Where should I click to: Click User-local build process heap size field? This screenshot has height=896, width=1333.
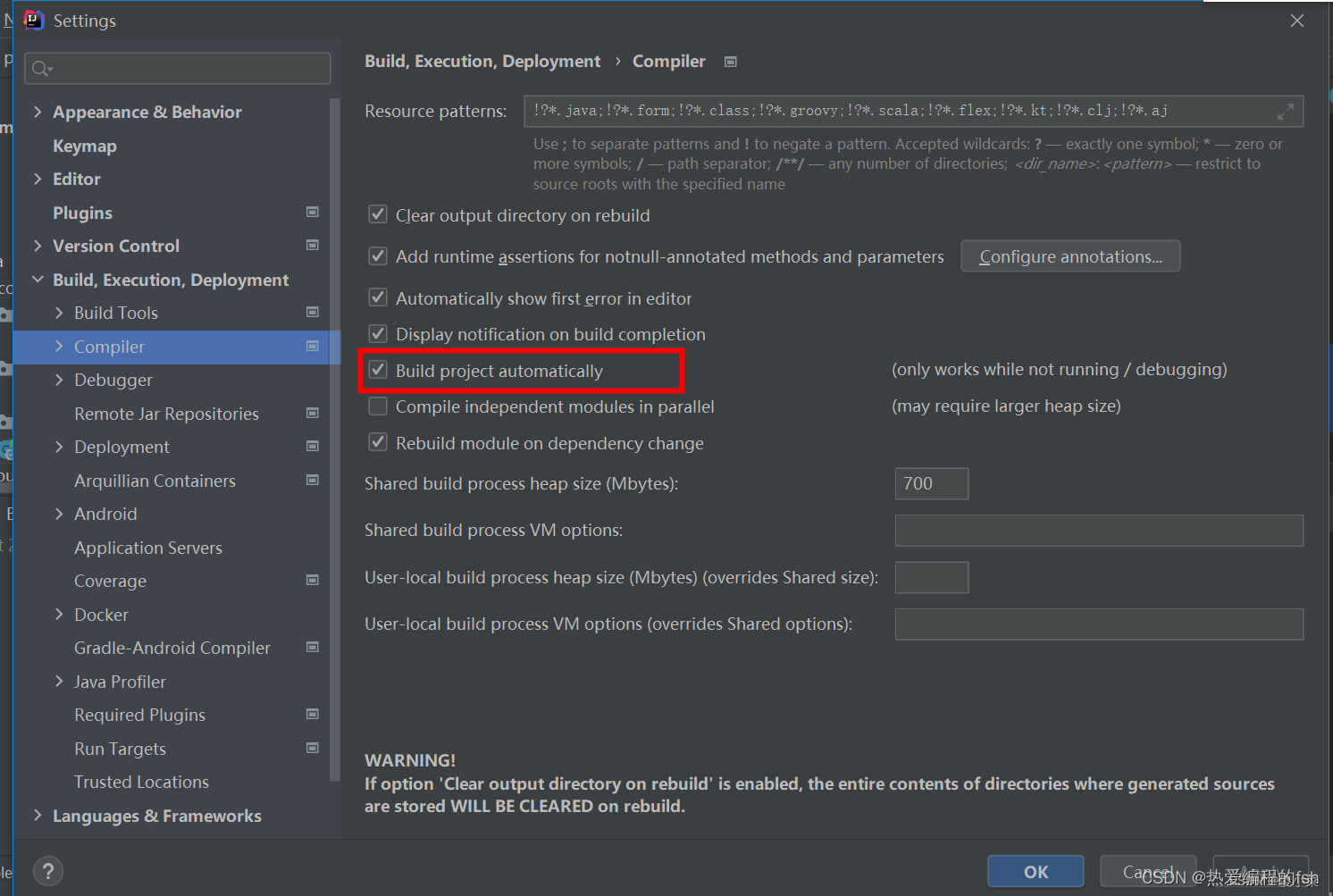point(932,577)
